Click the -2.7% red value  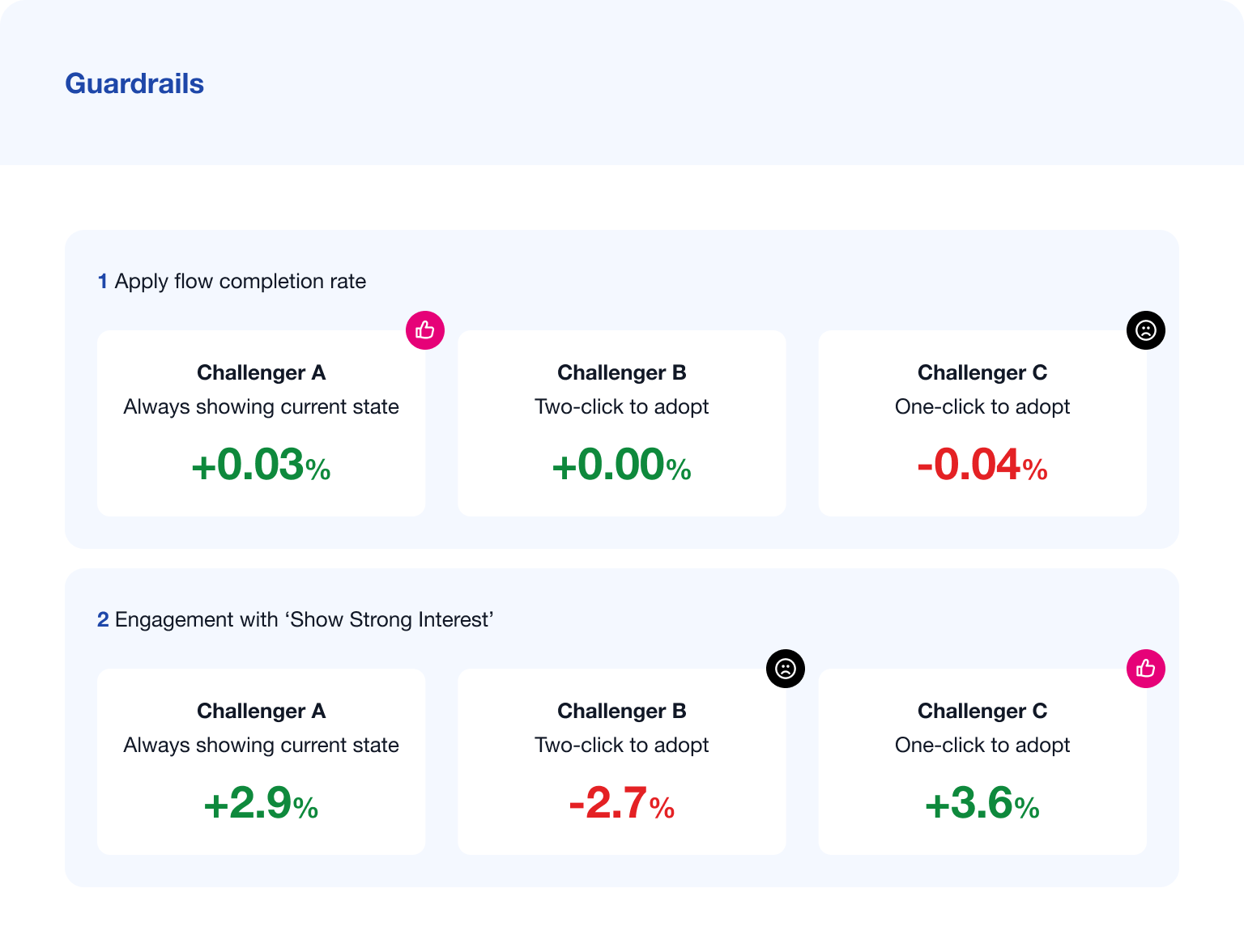tap(622, 804)
